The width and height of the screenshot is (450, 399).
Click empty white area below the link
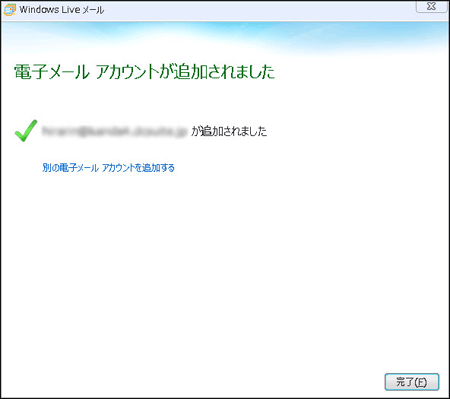pyautogui.click(x=225, y=267)
